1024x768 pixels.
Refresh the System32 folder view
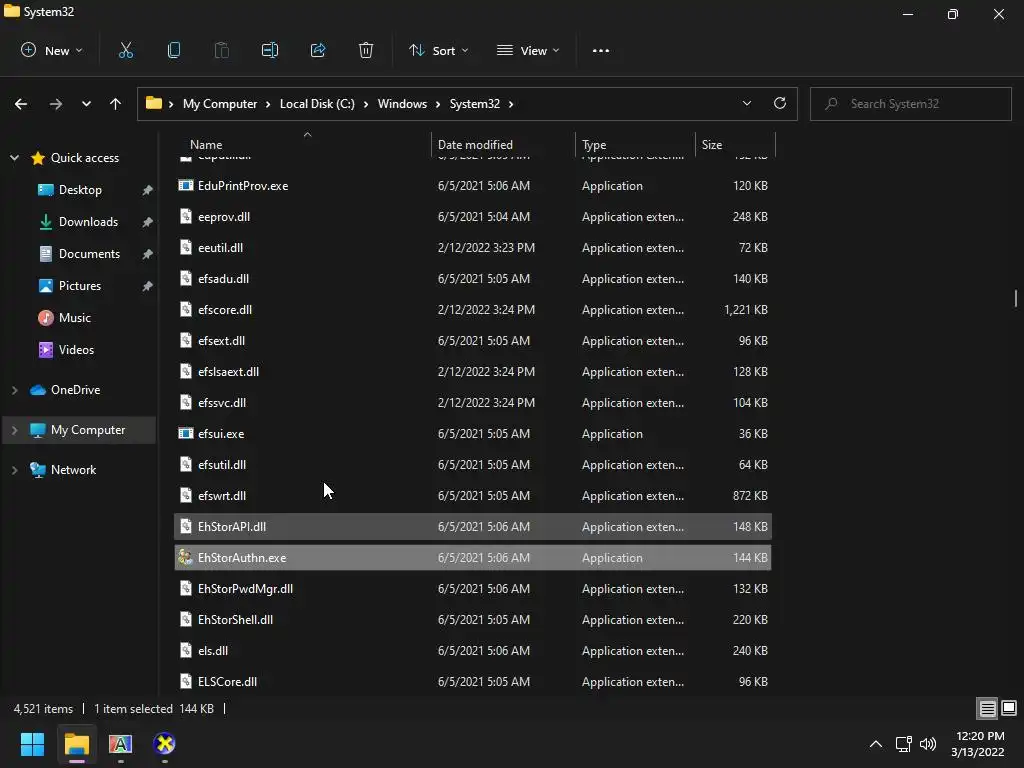780,103
